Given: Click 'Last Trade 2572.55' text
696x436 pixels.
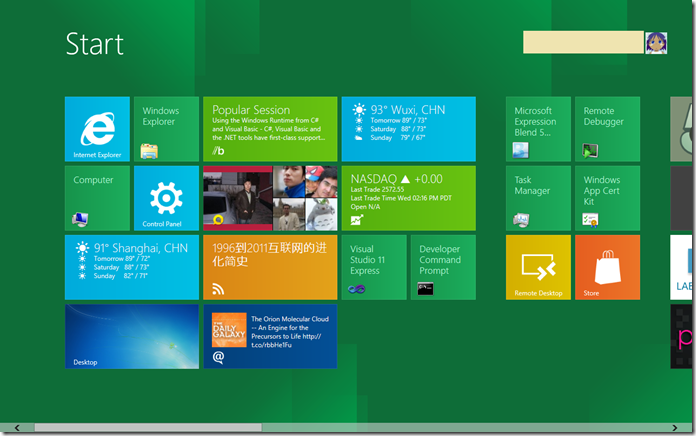Looking at the screenshot, I should coord(377,190).
